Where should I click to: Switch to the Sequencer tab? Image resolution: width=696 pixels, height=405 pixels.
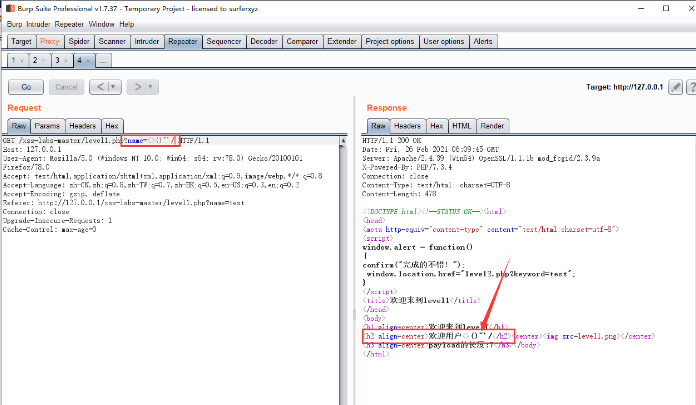coord(224,41)
